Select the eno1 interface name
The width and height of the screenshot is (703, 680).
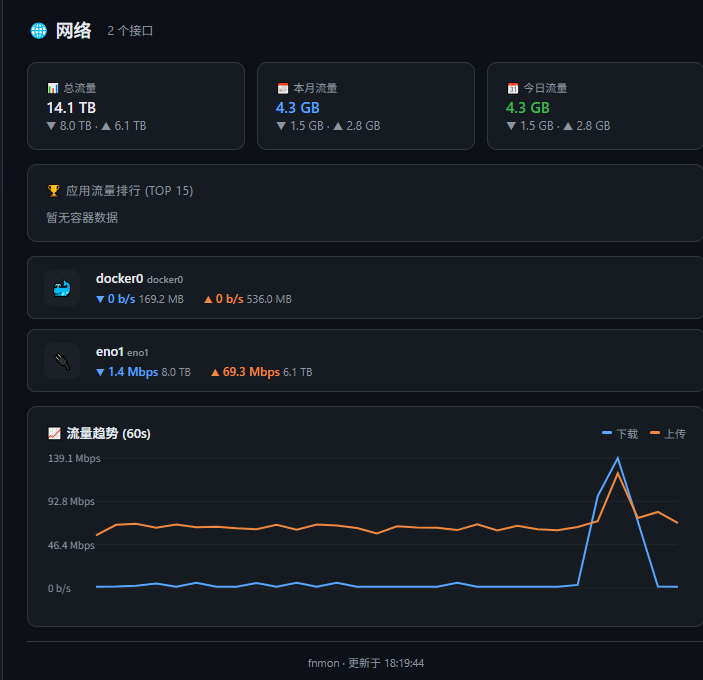pyautogui.click(x=109, y=352)
